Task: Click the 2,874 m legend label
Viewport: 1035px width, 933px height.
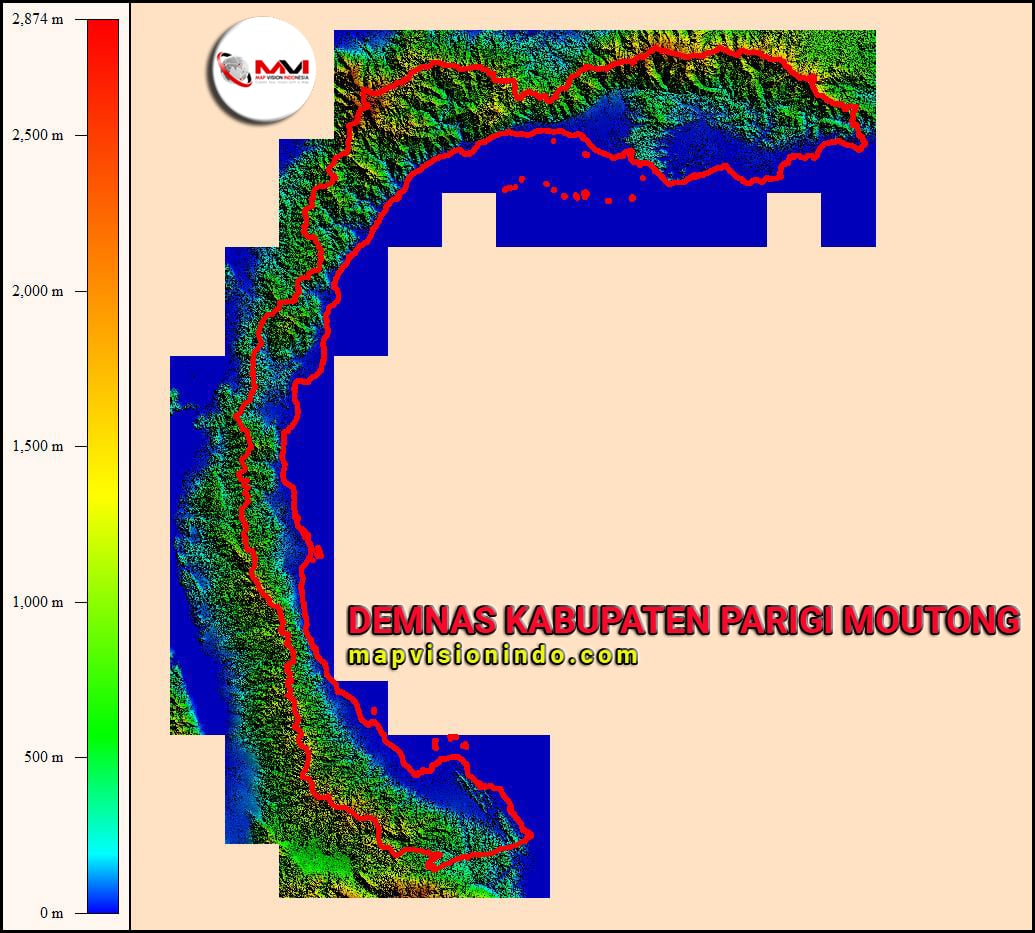Action: pos(37,20)
